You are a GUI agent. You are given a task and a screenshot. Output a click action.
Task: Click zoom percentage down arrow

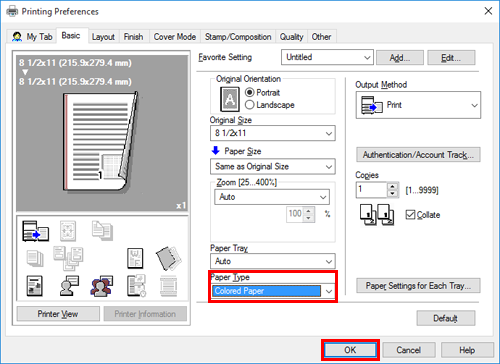309,218
